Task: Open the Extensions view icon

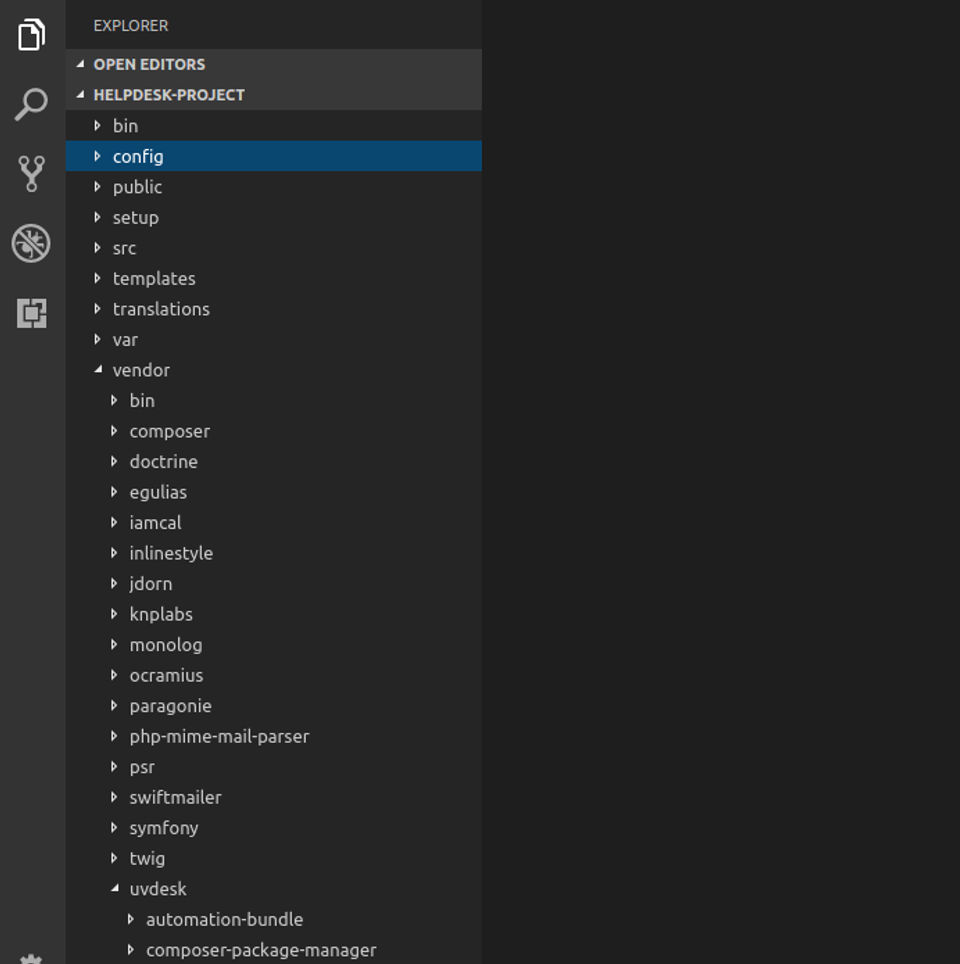Action: coord(31,313)
